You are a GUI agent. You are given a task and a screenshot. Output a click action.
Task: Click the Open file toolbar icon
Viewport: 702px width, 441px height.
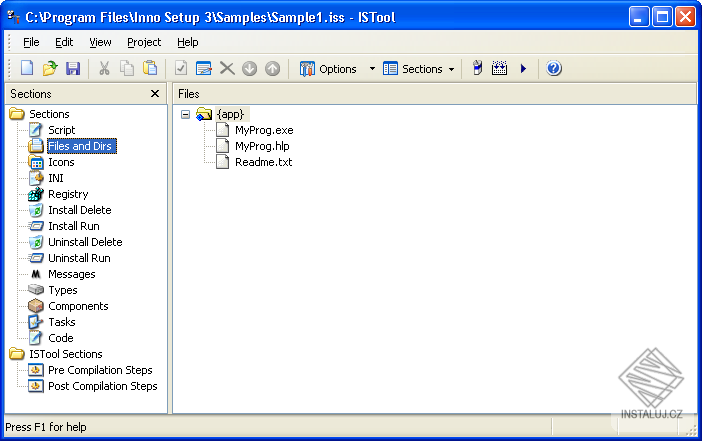coord(50,69)
